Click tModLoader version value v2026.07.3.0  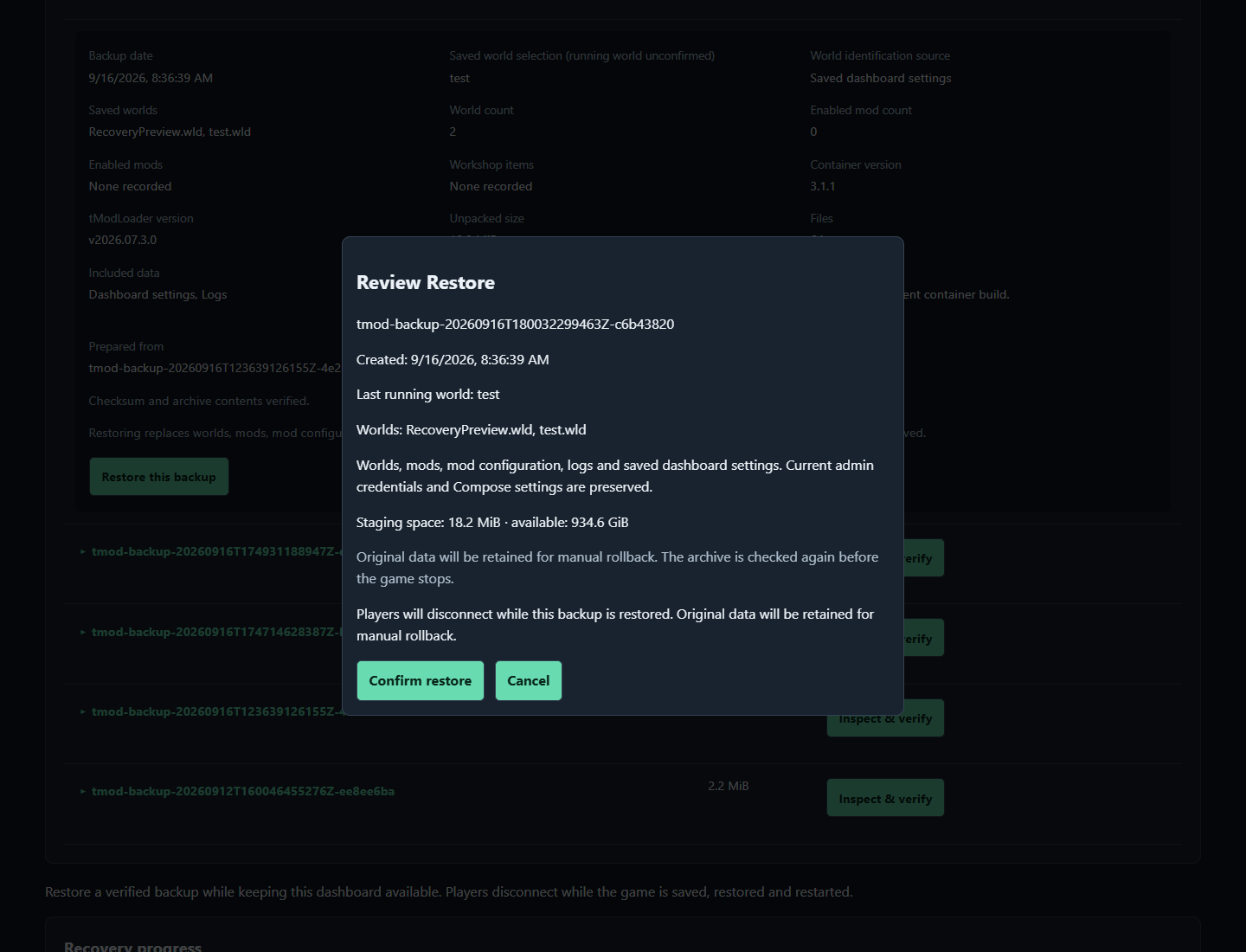point(123,240)
